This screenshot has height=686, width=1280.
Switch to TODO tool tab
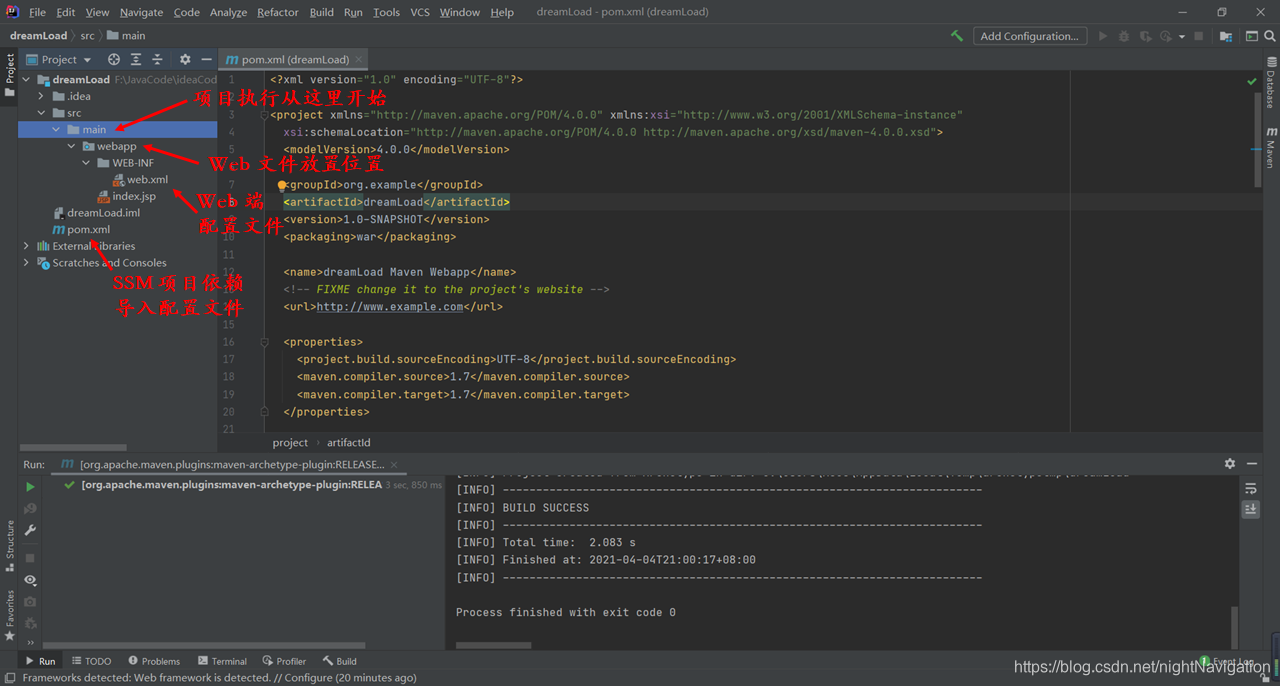[91, 661]
